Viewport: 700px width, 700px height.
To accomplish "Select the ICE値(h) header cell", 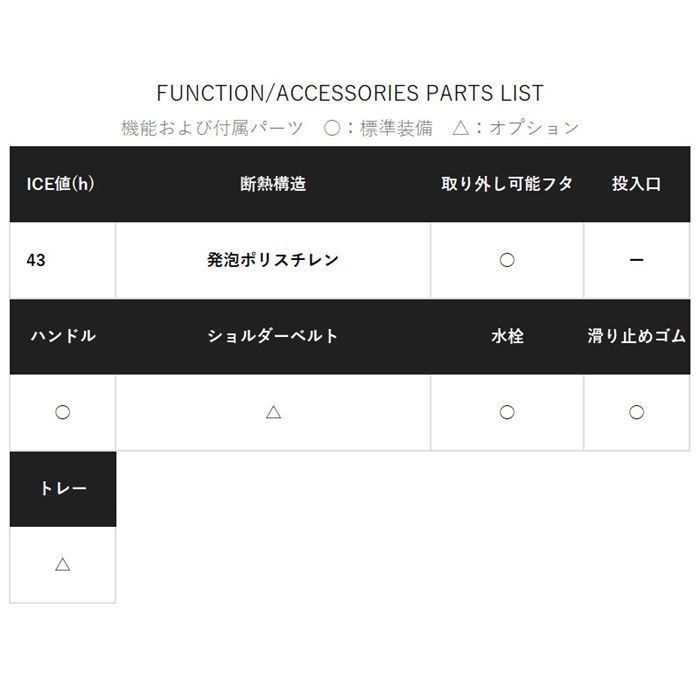I will (x=62, y=184).
